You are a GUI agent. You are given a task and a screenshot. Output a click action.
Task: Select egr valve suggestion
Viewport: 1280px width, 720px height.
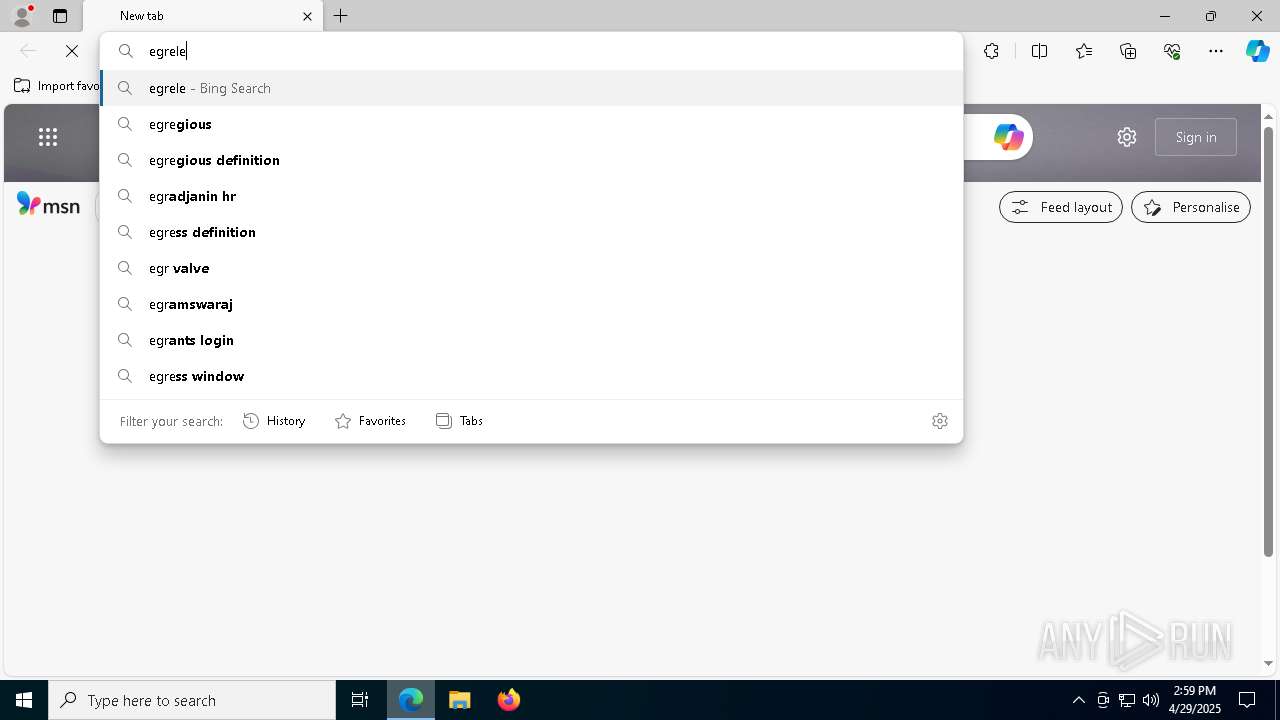point(531,268)
